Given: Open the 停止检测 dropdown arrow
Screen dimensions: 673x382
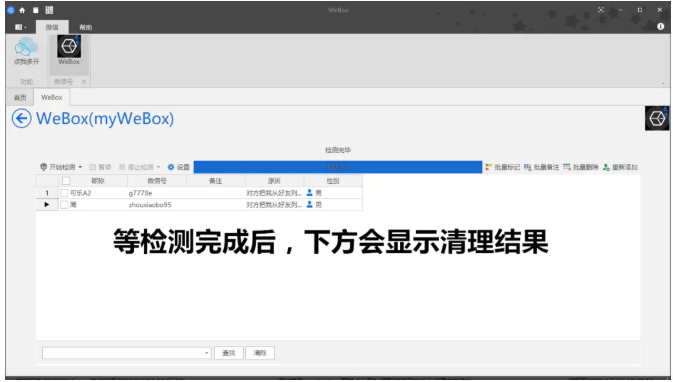Looking at the screenshot, I should pos(158,167).
